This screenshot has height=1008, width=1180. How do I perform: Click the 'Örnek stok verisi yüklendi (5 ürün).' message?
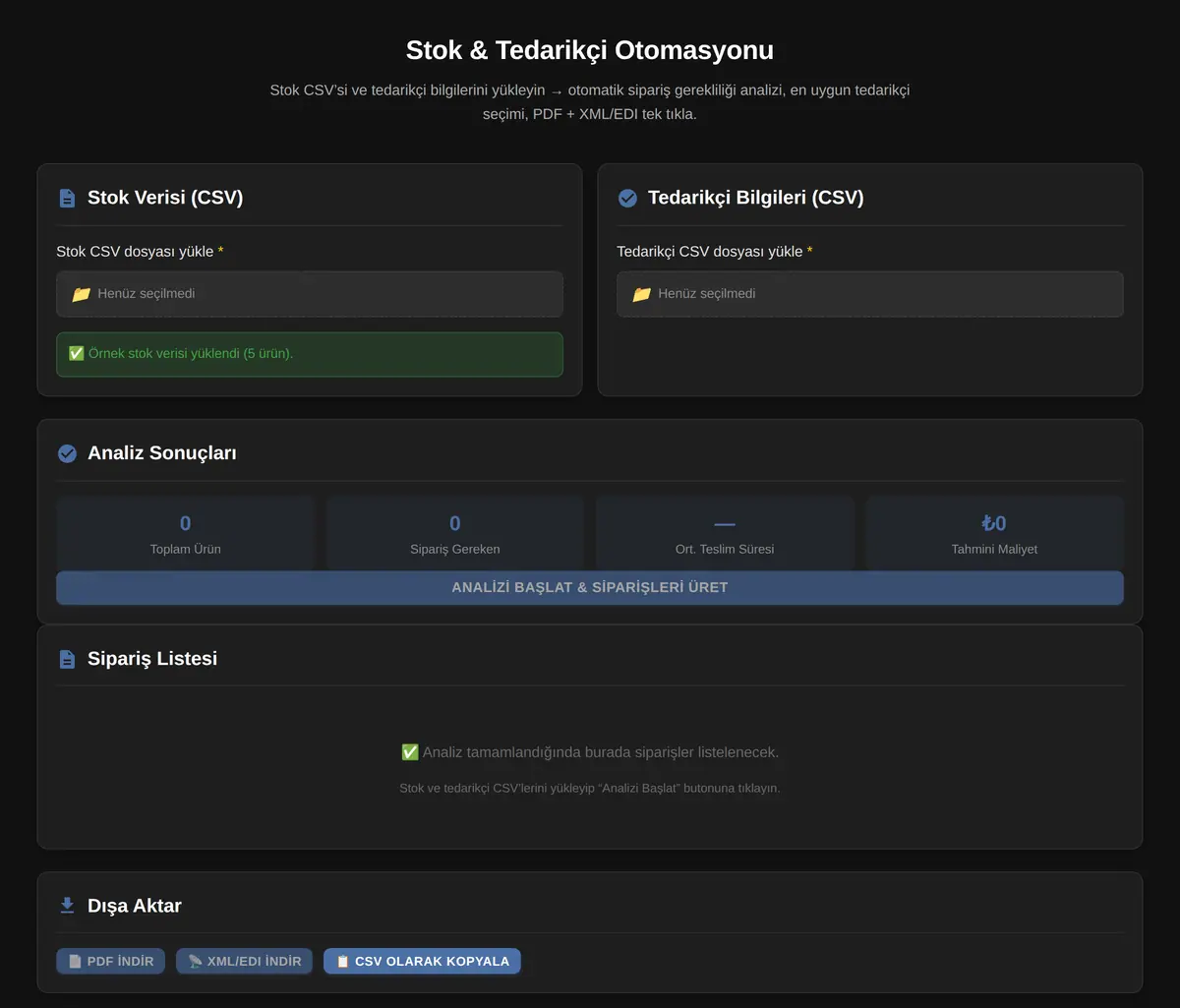point(310,354)
